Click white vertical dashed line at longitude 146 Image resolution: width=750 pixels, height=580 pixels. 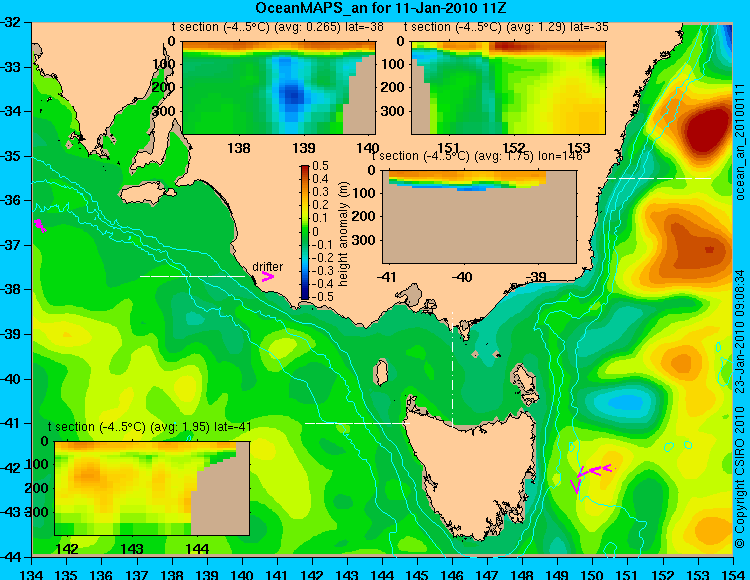tap(452, 369)
